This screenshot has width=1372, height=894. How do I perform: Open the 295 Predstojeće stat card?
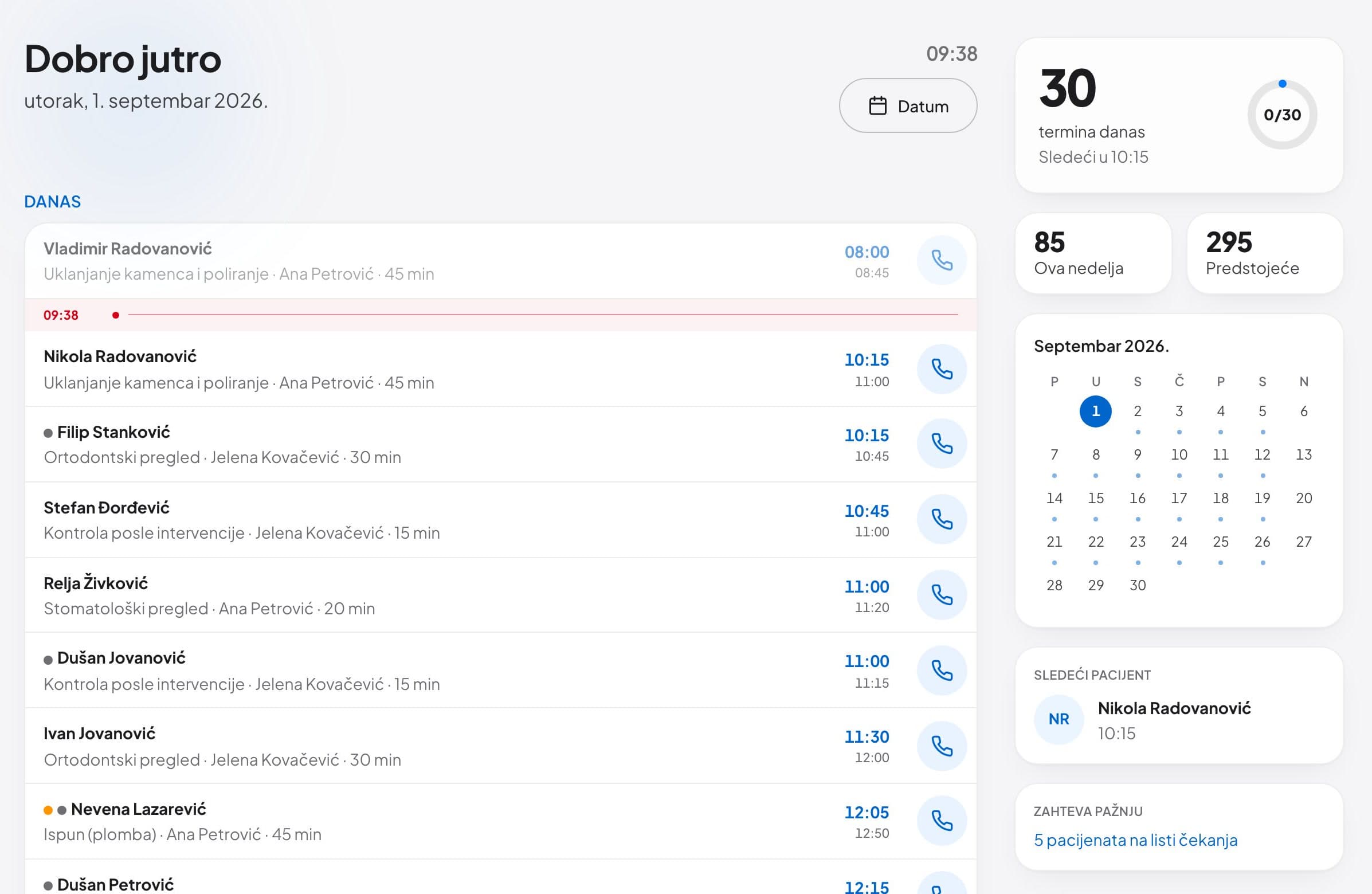point(1265,253)
